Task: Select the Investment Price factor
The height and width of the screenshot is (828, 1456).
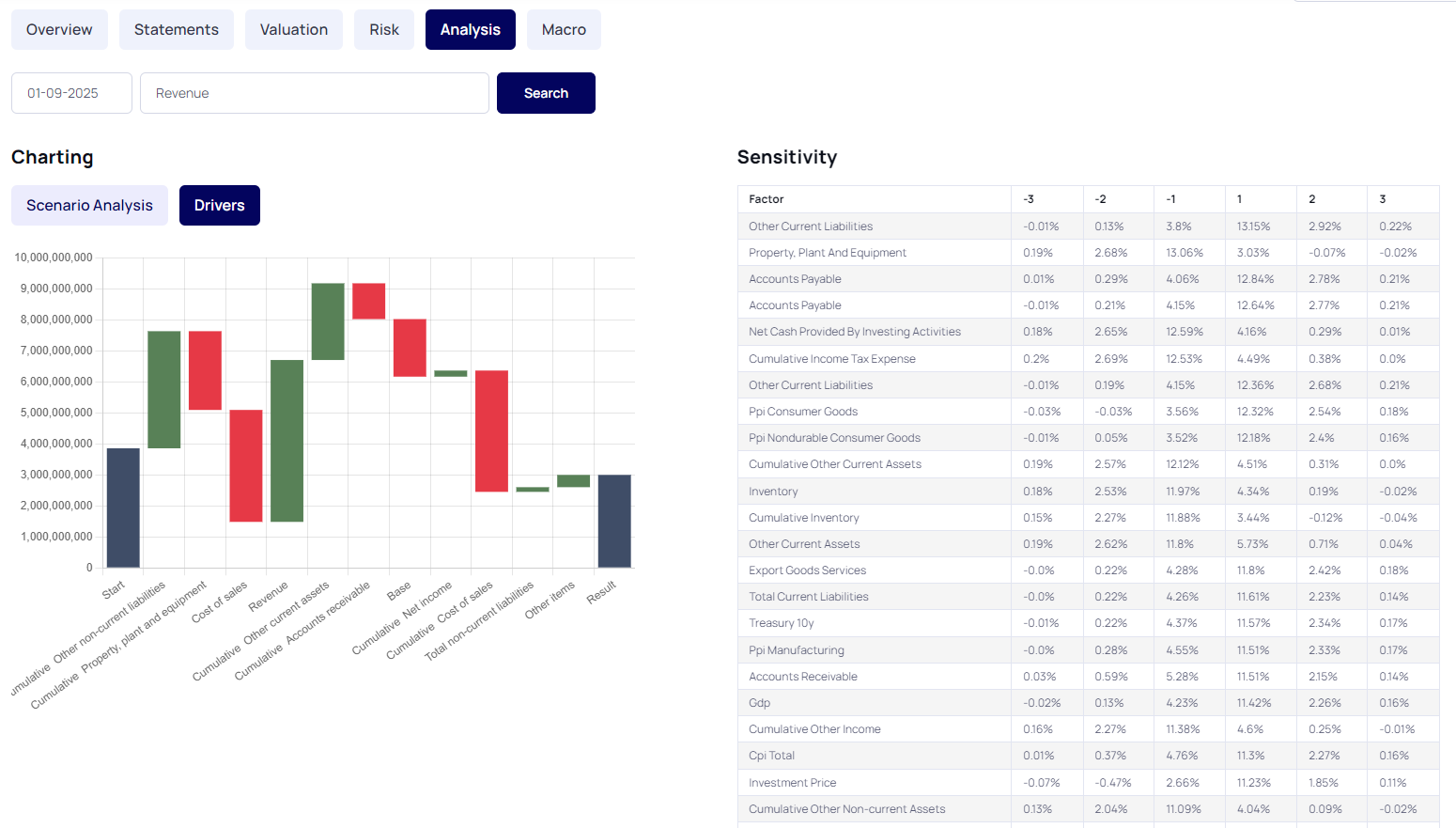Action: click(792, 783)
